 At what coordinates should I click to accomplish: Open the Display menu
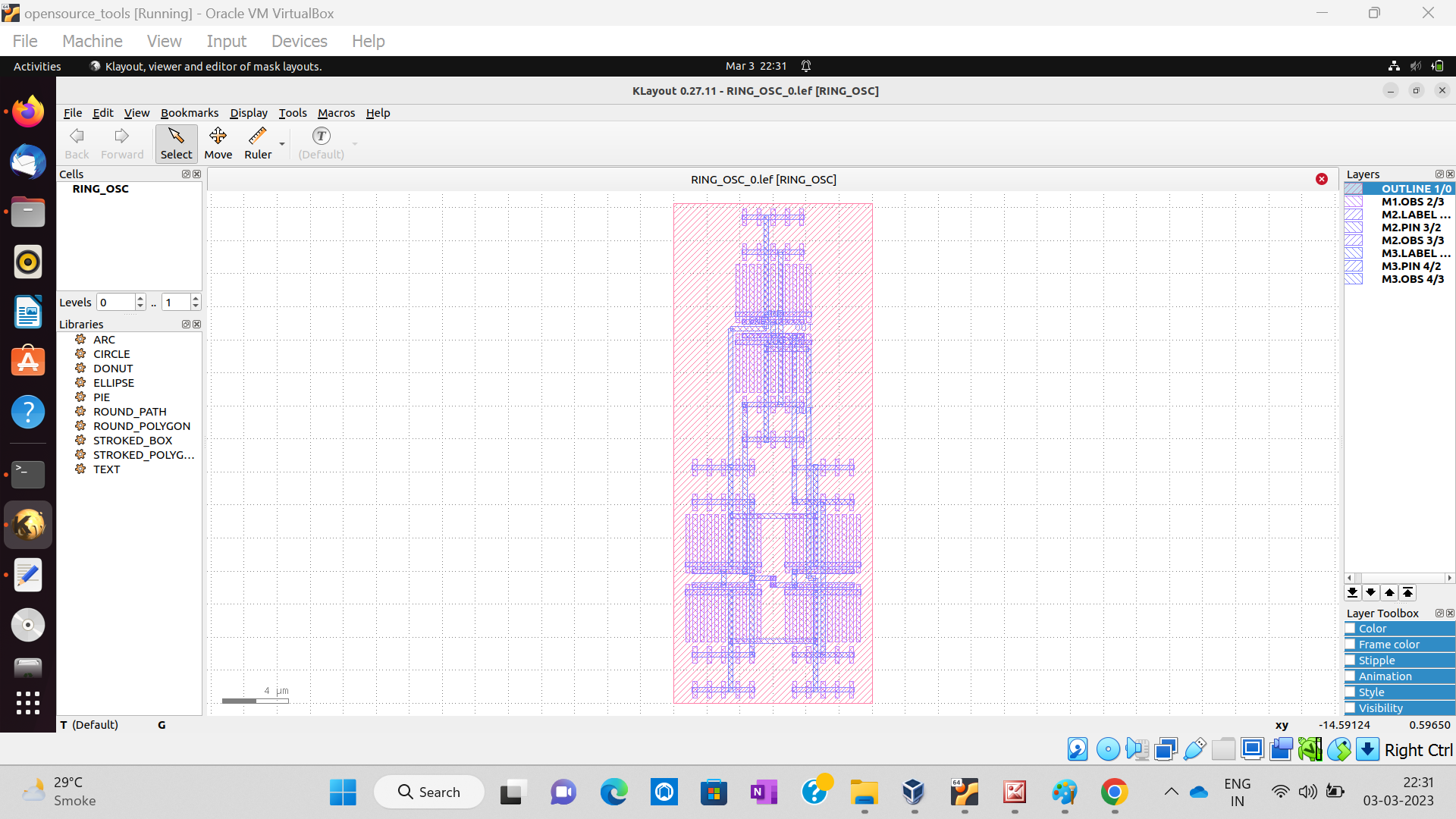point(249,113)
